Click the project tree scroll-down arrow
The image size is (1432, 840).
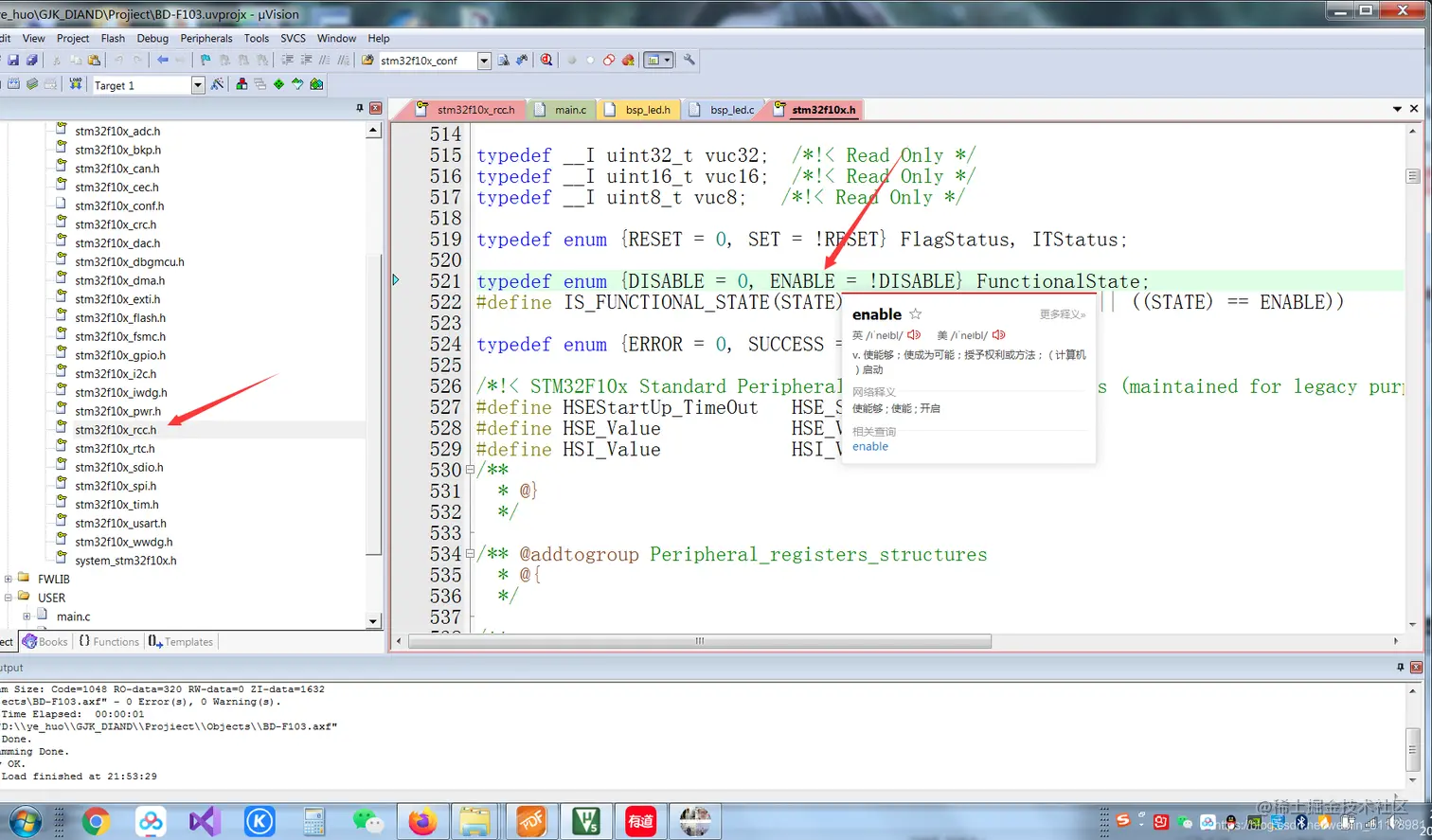(373, 621)
